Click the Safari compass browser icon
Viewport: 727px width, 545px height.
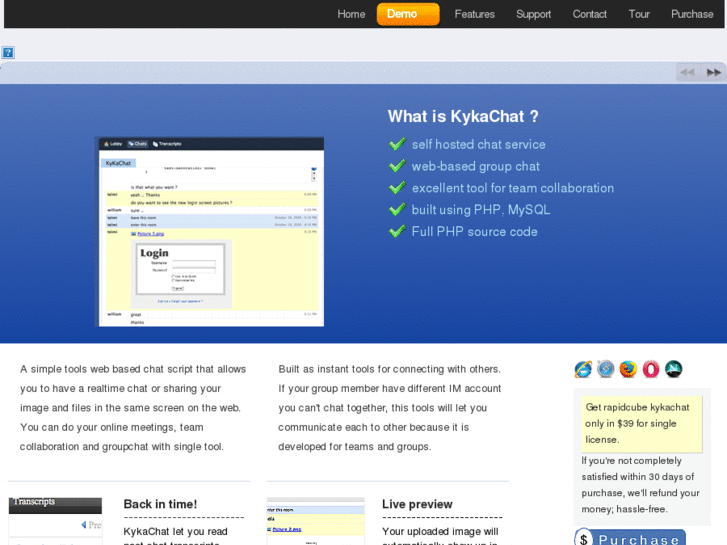tap(606, 369)
